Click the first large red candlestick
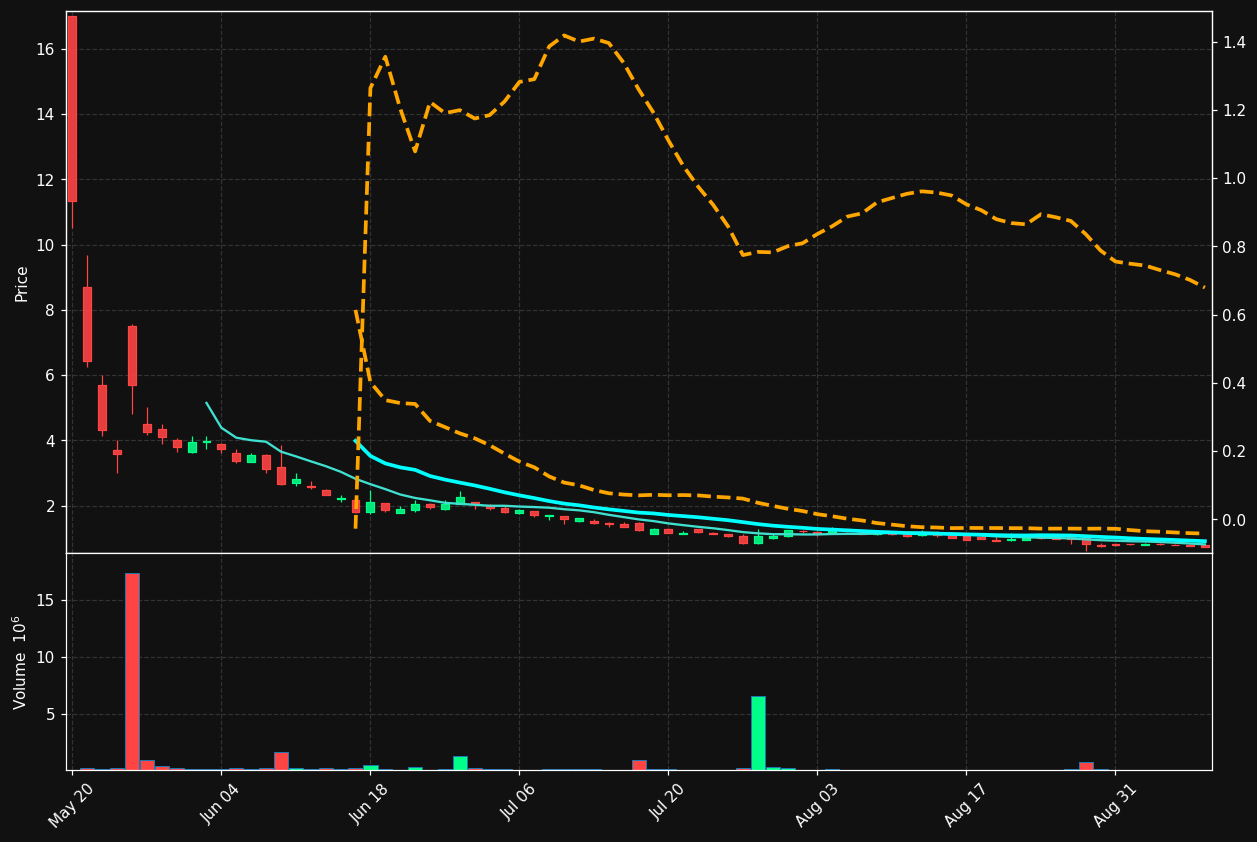The width and height of the screenshot is (1257, 842). coord(72,109)
